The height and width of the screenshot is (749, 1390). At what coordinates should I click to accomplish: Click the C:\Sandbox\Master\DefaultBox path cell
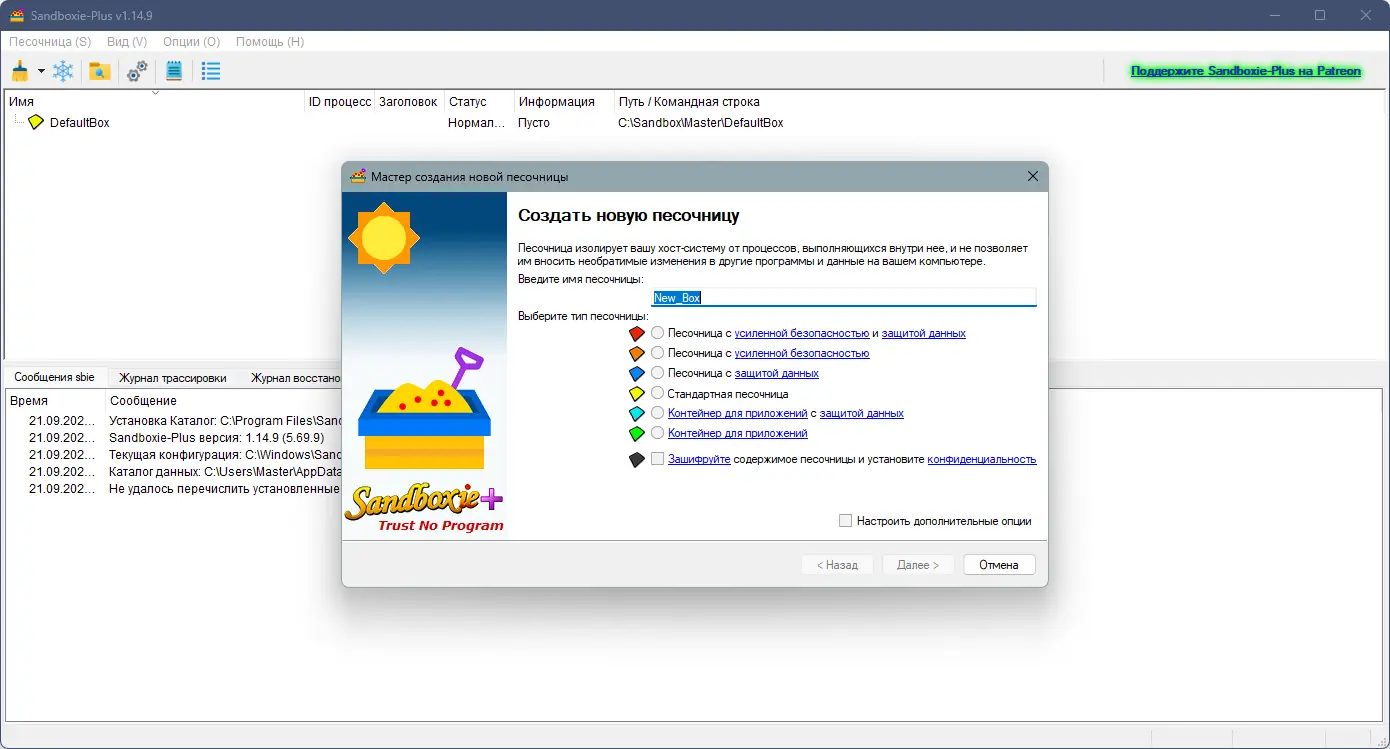coord(701,122)
